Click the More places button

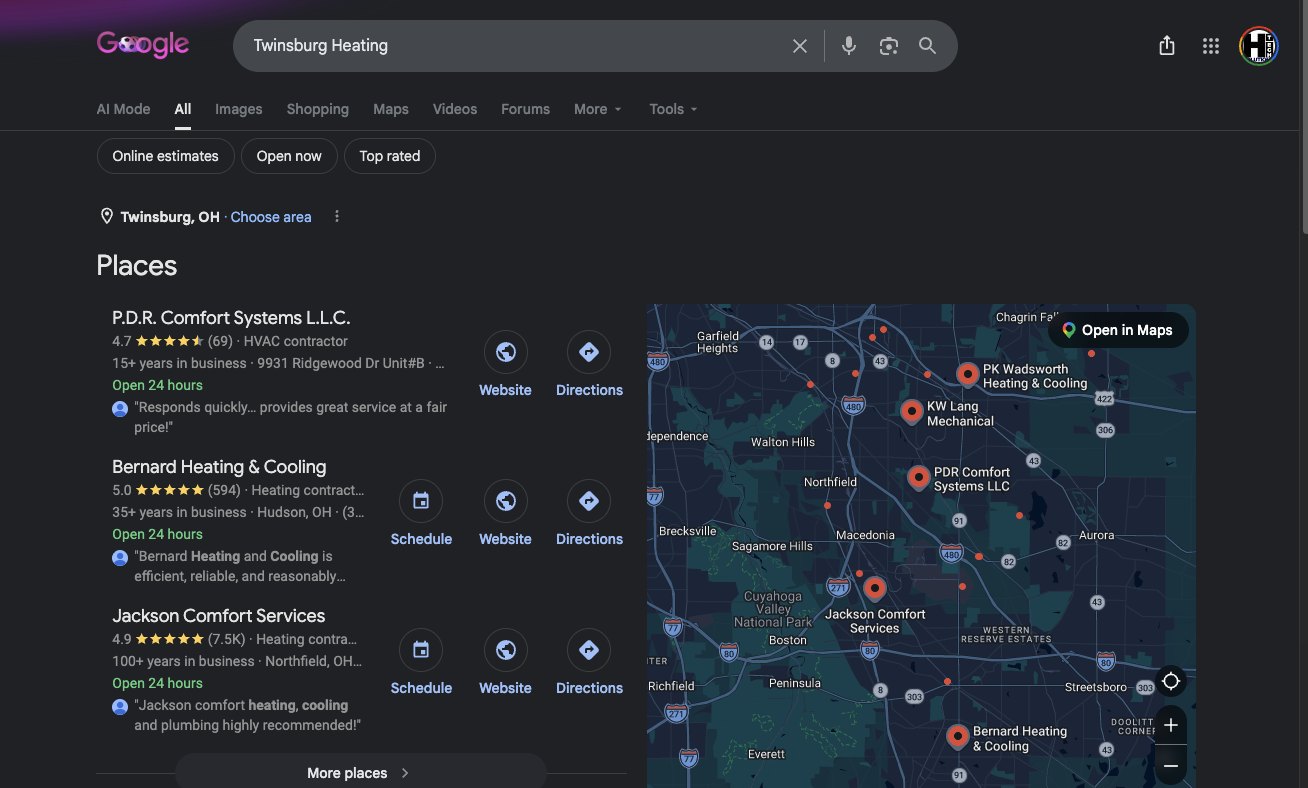(x=360, y=773)
